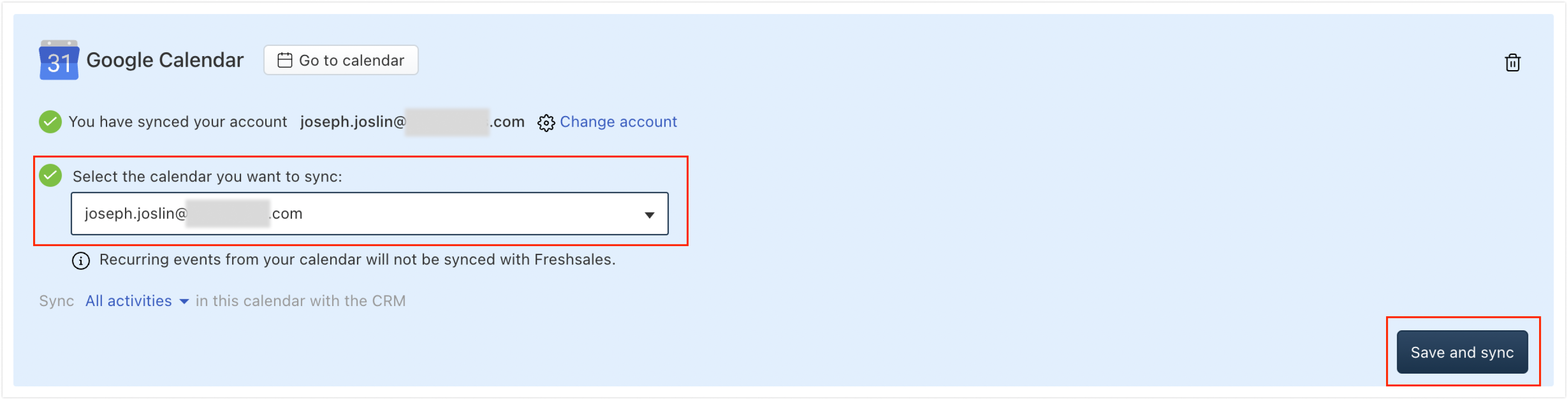
Task: Click the gear icon beside Change account
Action: click(547, 122)
